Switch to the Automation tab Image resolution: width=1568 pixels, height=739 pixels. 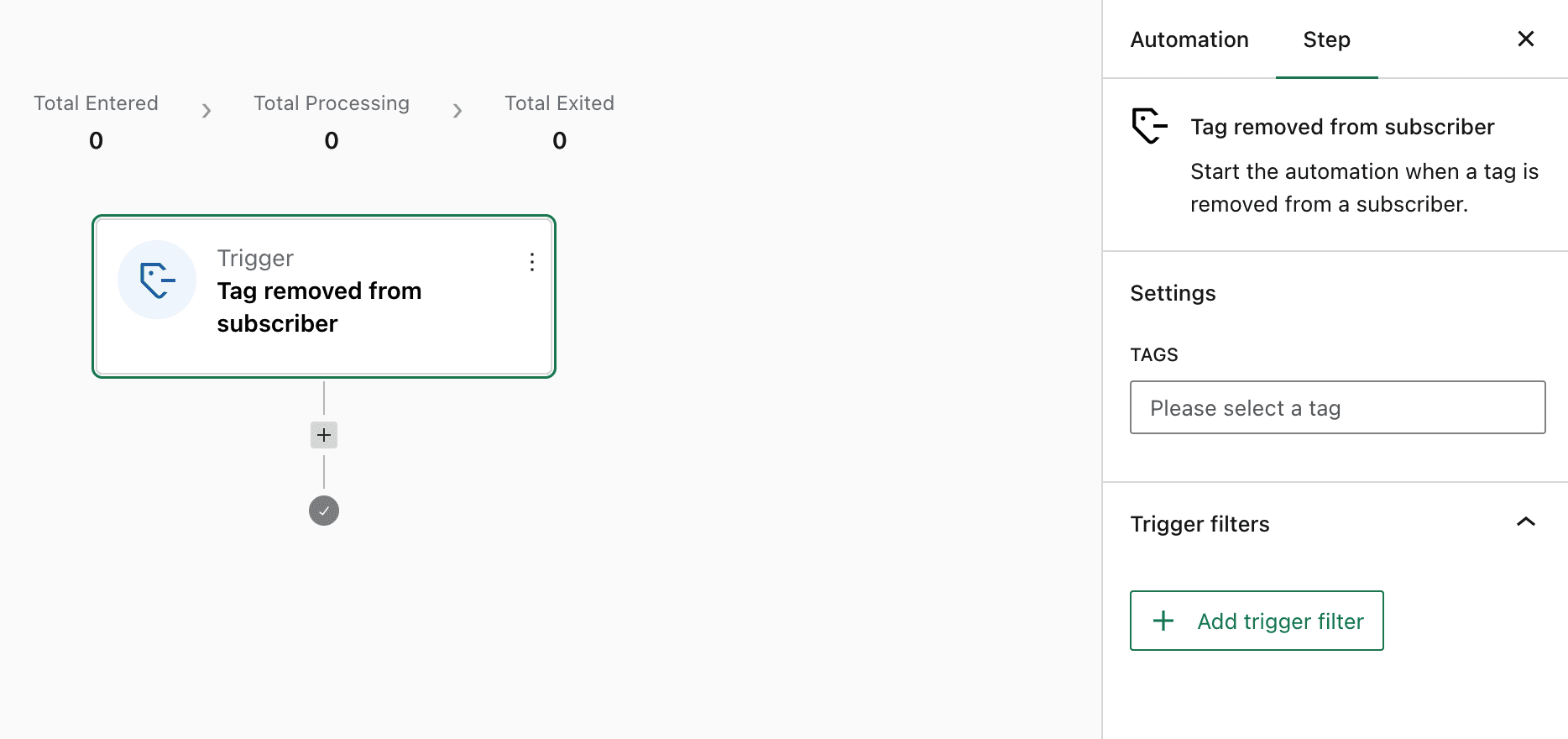1189,39
